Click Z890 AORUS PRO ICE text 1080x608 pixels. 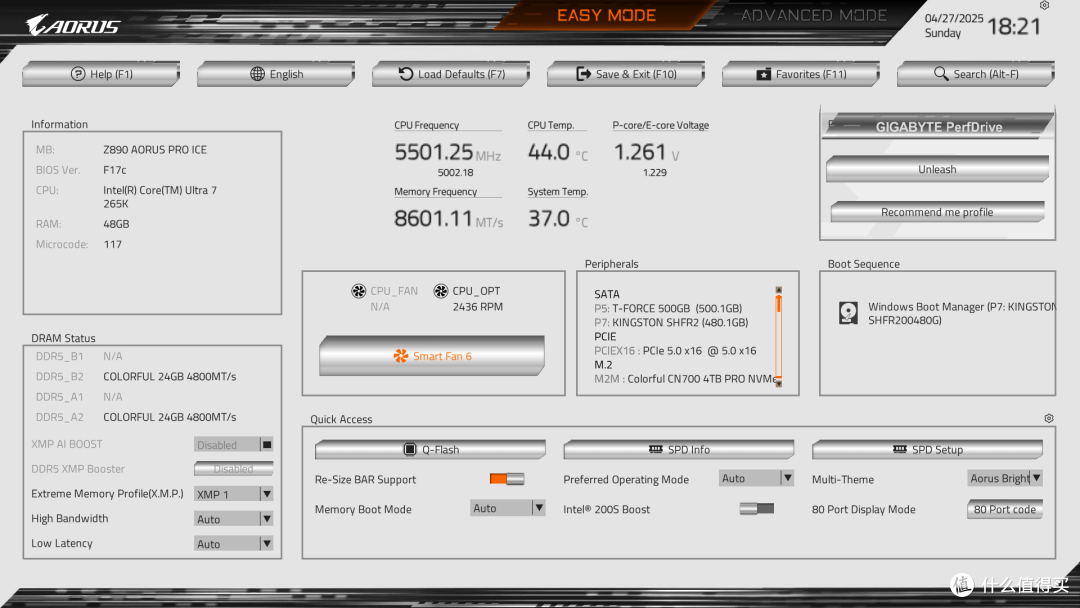click(155, 149)
